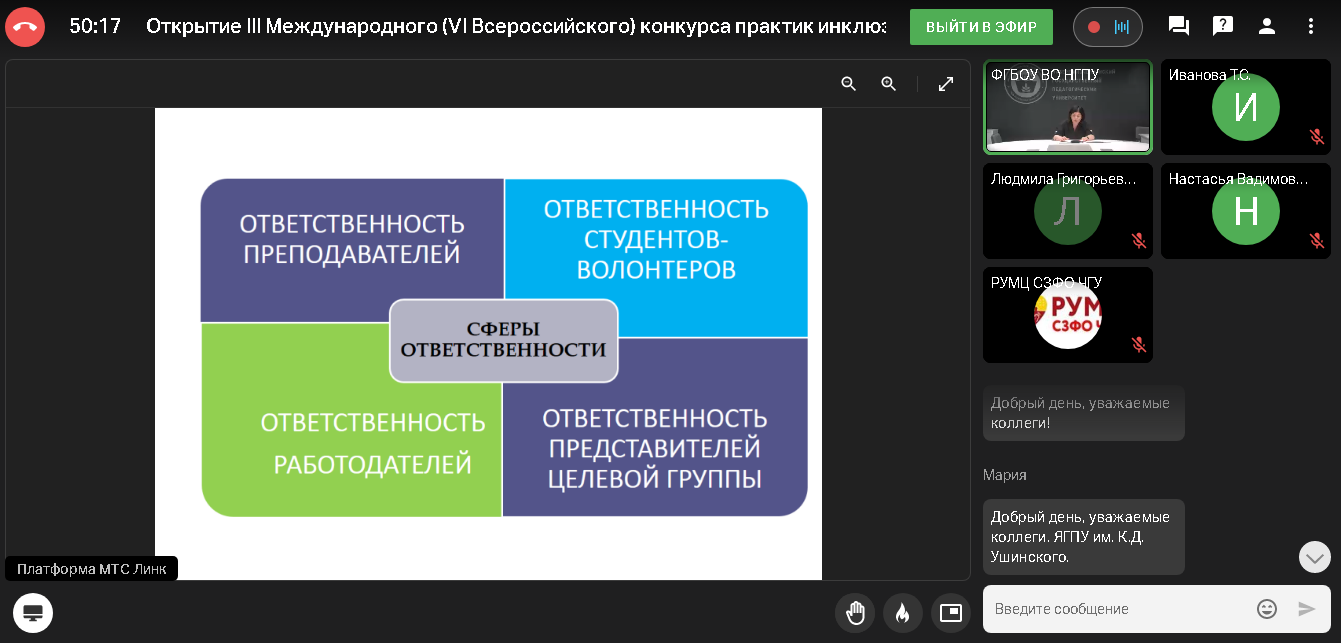Click the red hang-up call button
This screenshot has height=643, width=1341.
coord(25,27)
